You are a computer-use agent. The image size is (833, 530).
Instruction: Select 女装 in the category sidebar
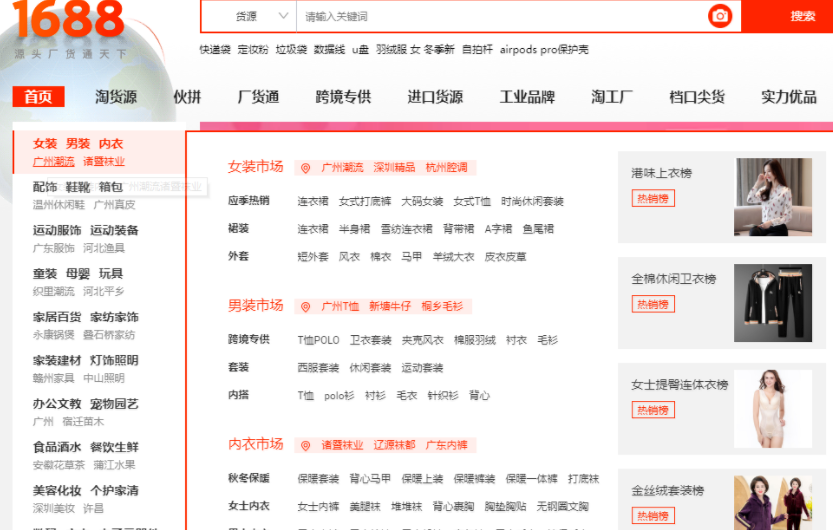click(x=45, y=143)
